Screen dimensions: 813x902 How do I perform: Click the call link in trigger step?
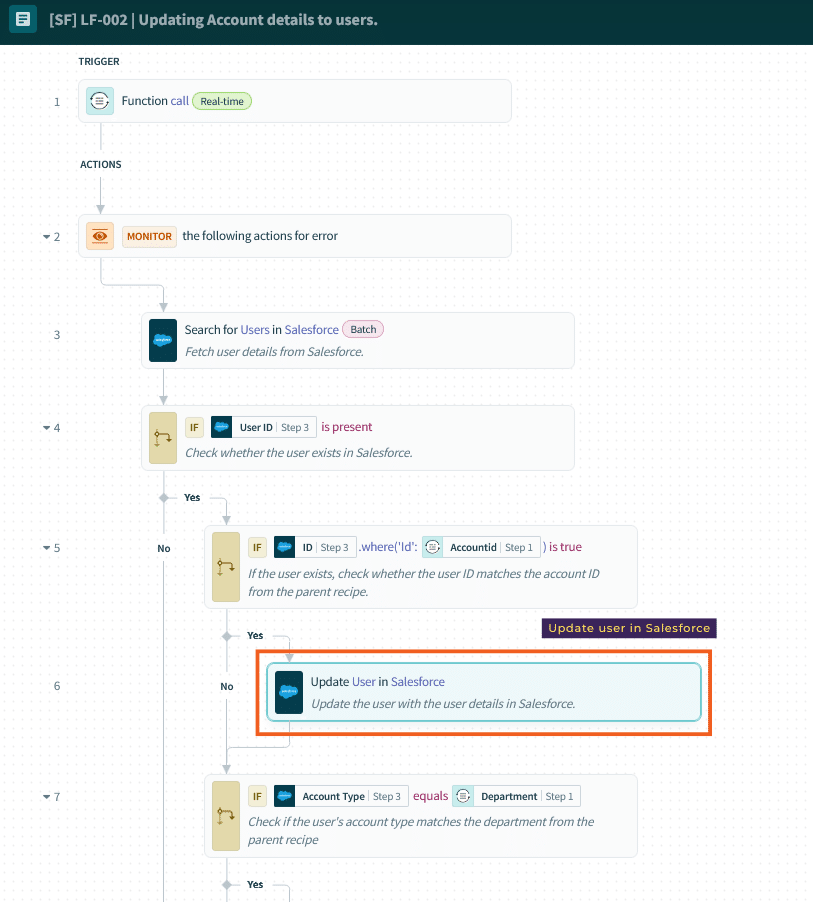pyautogui.click(x=180, y=101)
